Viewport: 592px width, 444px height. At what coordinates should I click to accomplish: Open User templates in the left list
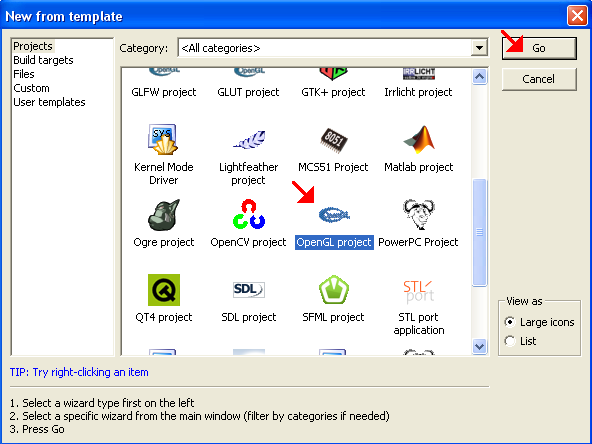coord(49,102)
